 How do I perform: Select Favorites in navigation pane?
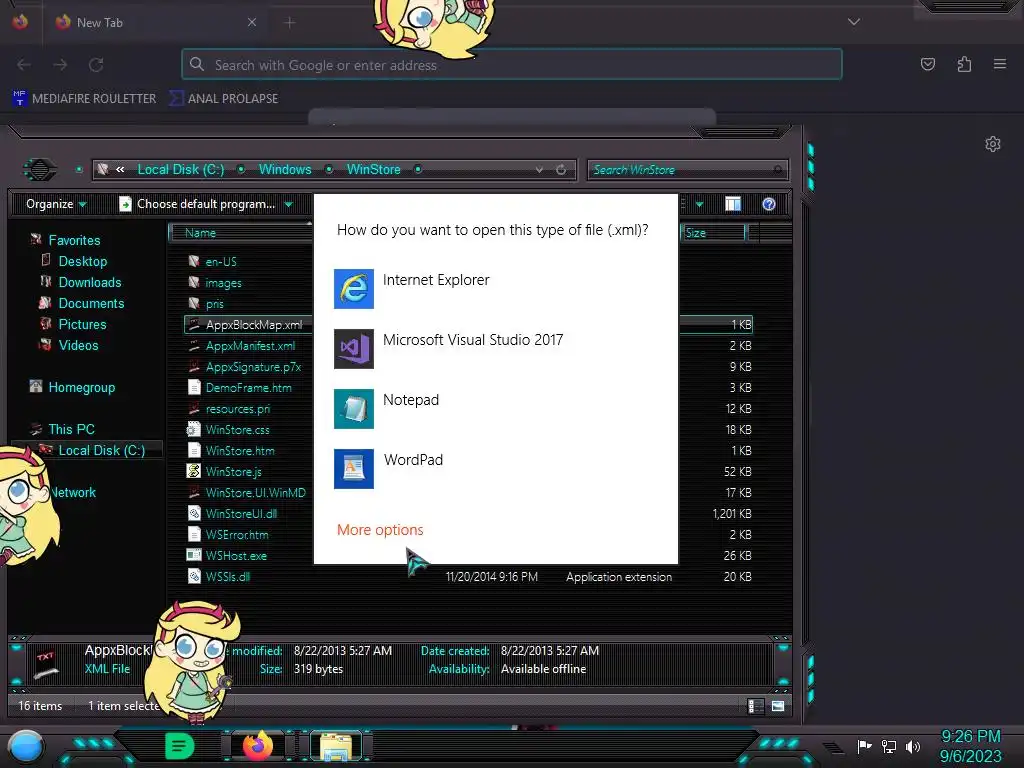coord(74,240)
